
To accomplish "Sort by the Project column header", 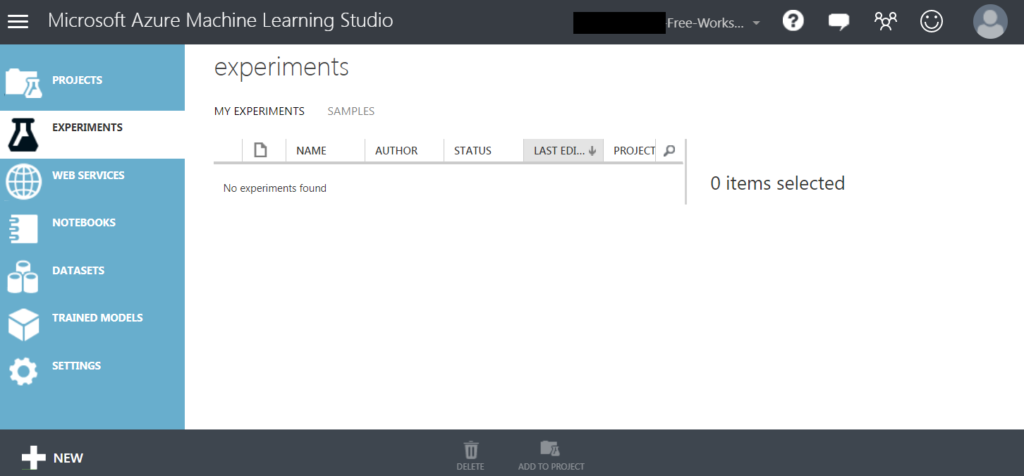I will pos(630,150).
